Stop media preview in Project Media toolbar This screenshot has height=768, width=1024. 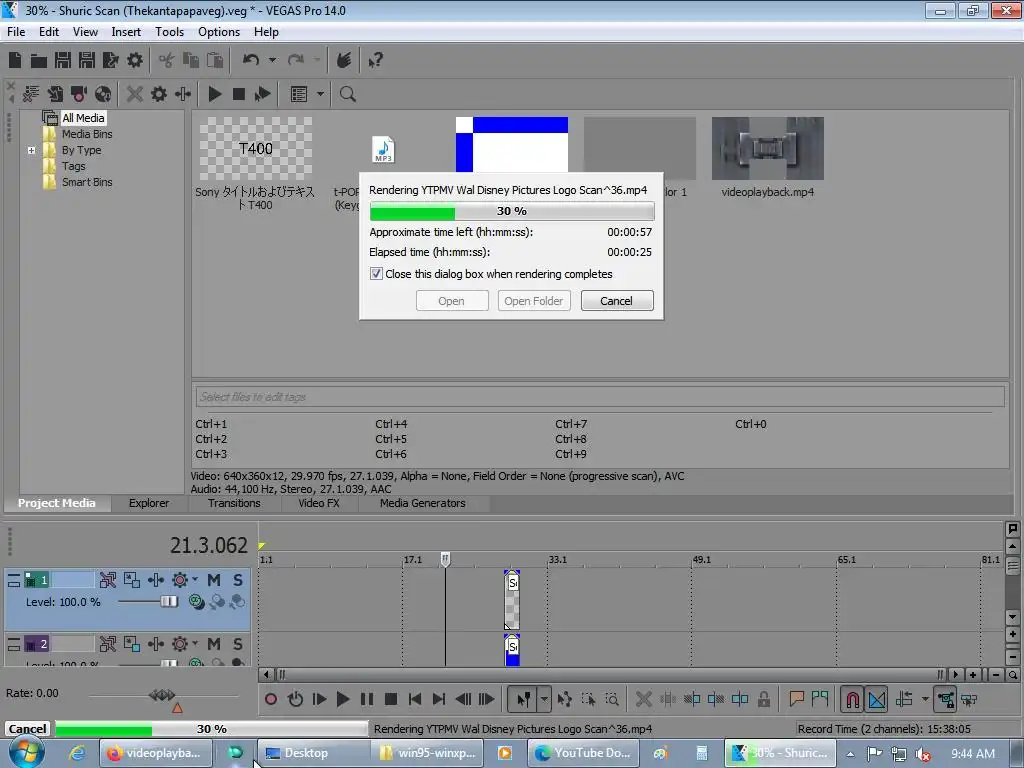[x=238, y=94]
